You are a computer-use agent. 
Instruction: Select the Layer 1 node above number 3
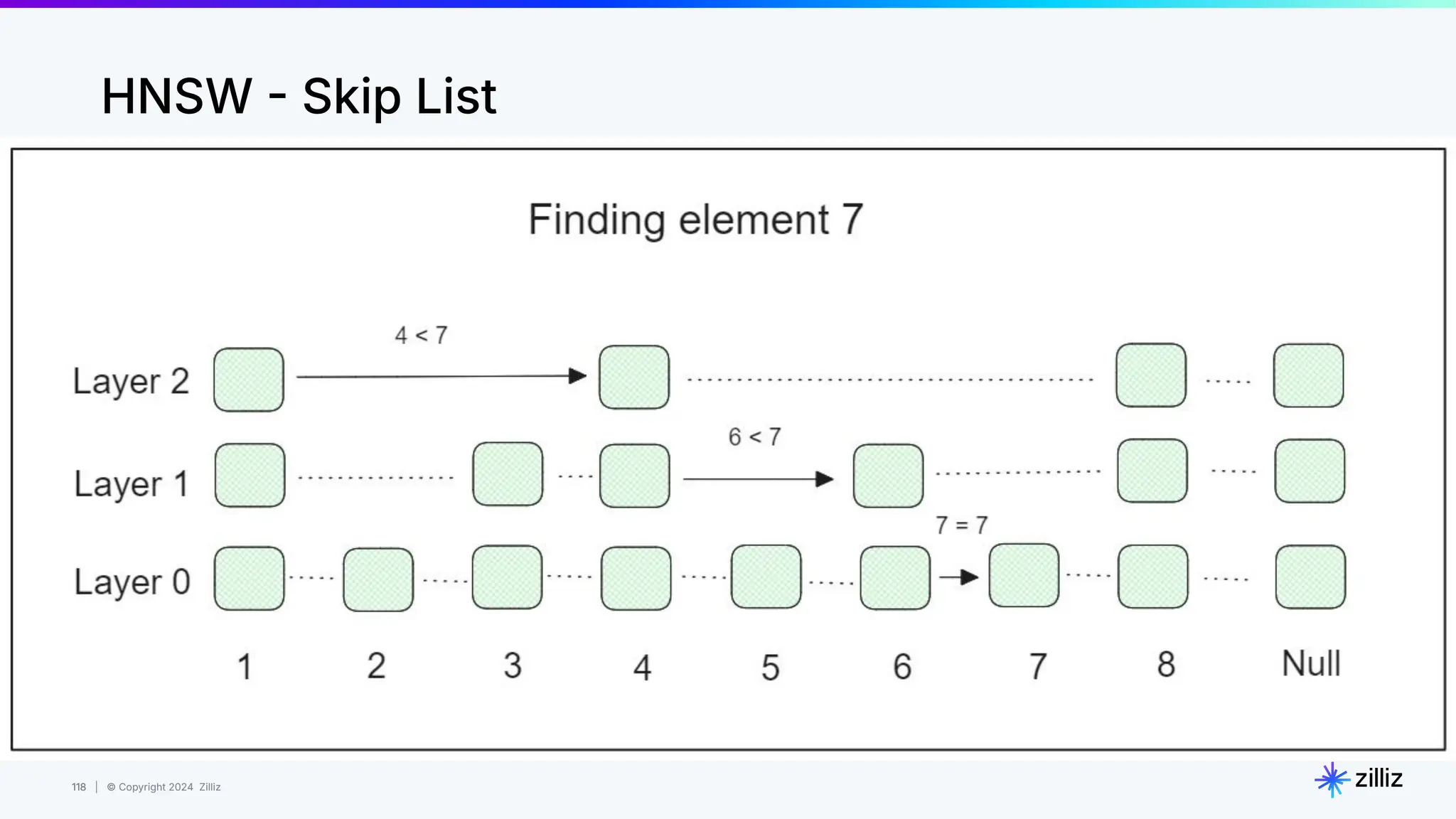pos(508,474)
